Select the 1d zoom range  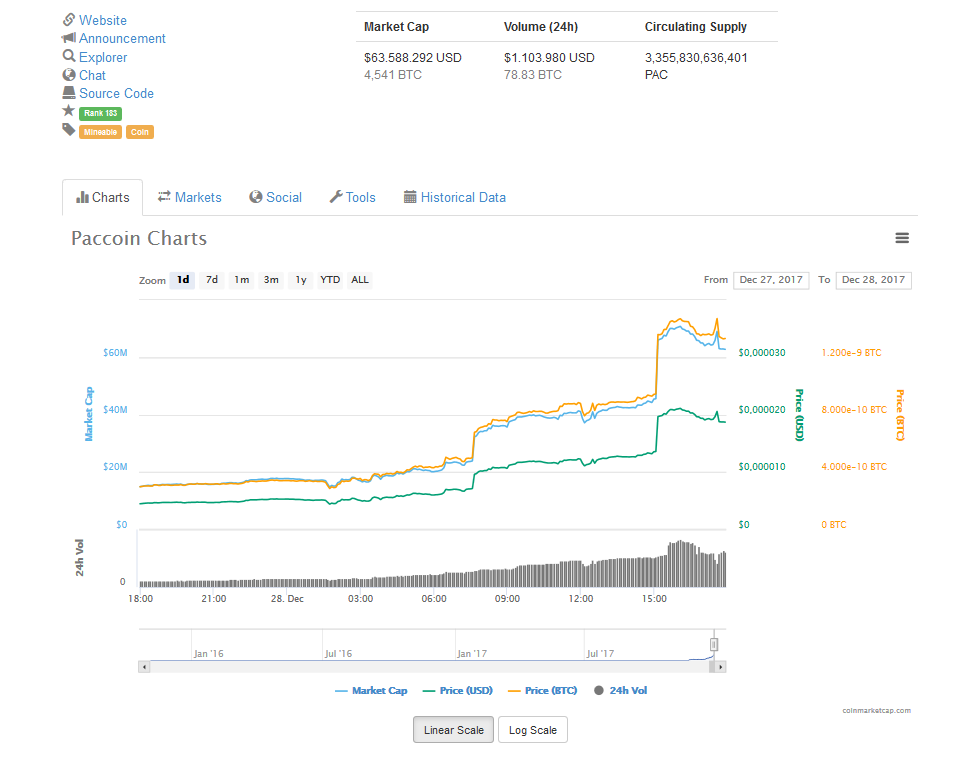point(183,280)
